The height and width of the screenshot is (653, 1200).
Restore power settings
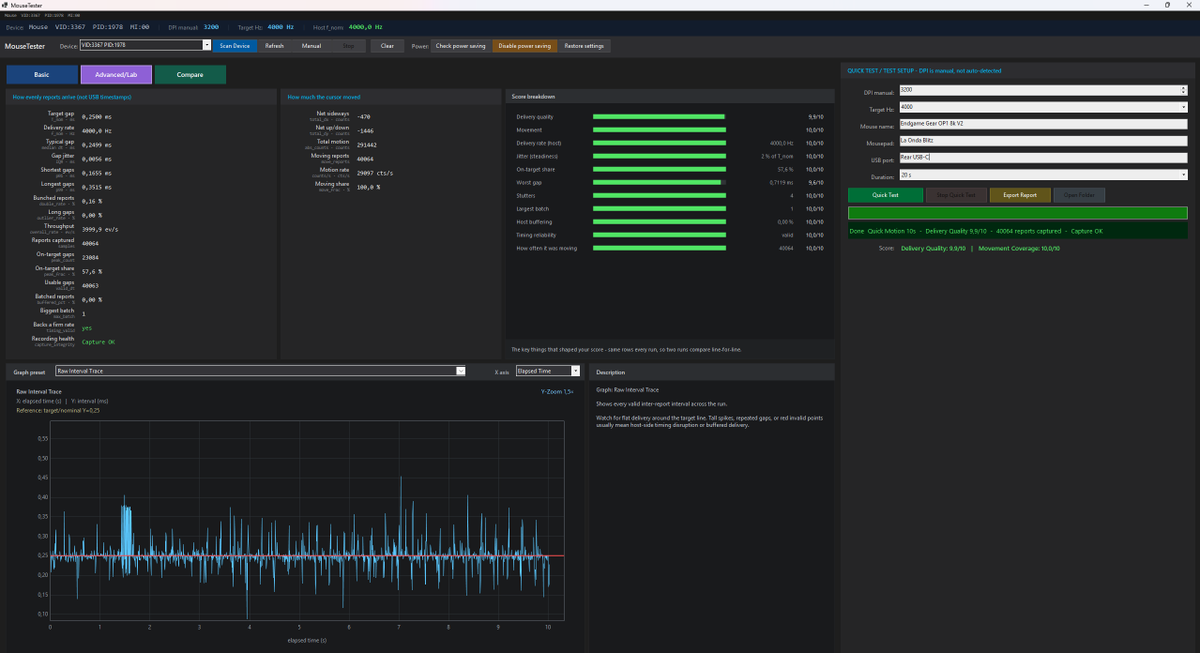pyautogui.click(x=584, y=46)
